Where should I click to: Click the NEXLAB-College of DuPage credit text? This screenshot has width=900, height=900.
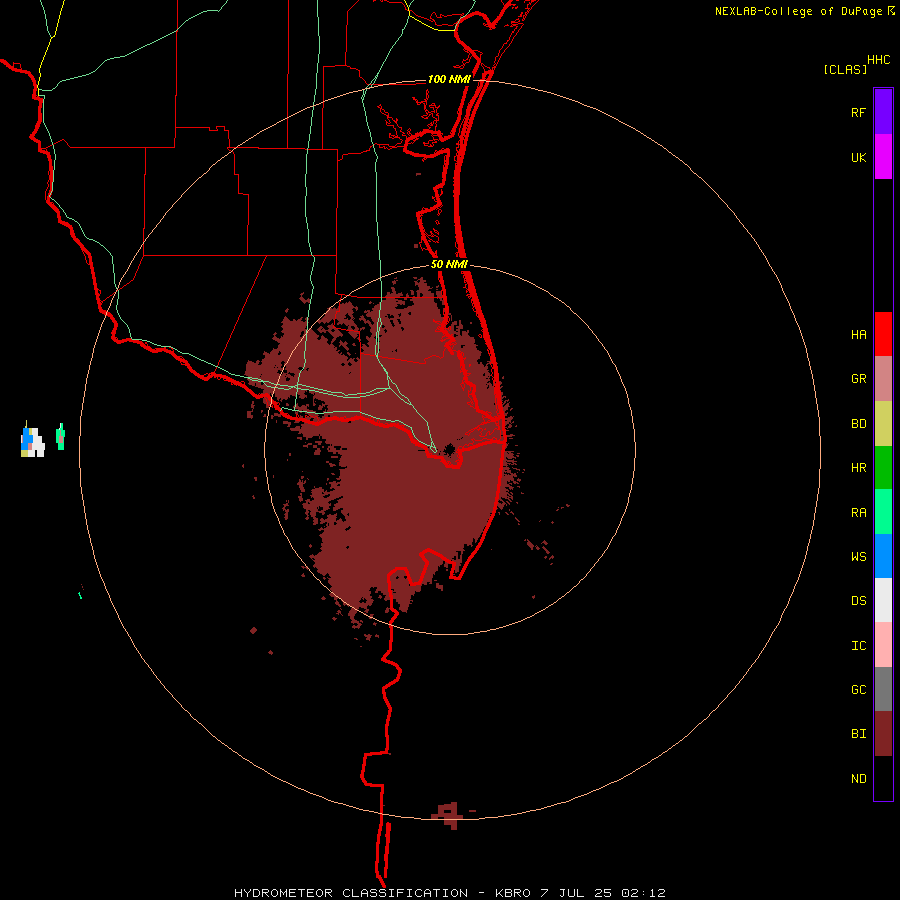tap(798, 11)
